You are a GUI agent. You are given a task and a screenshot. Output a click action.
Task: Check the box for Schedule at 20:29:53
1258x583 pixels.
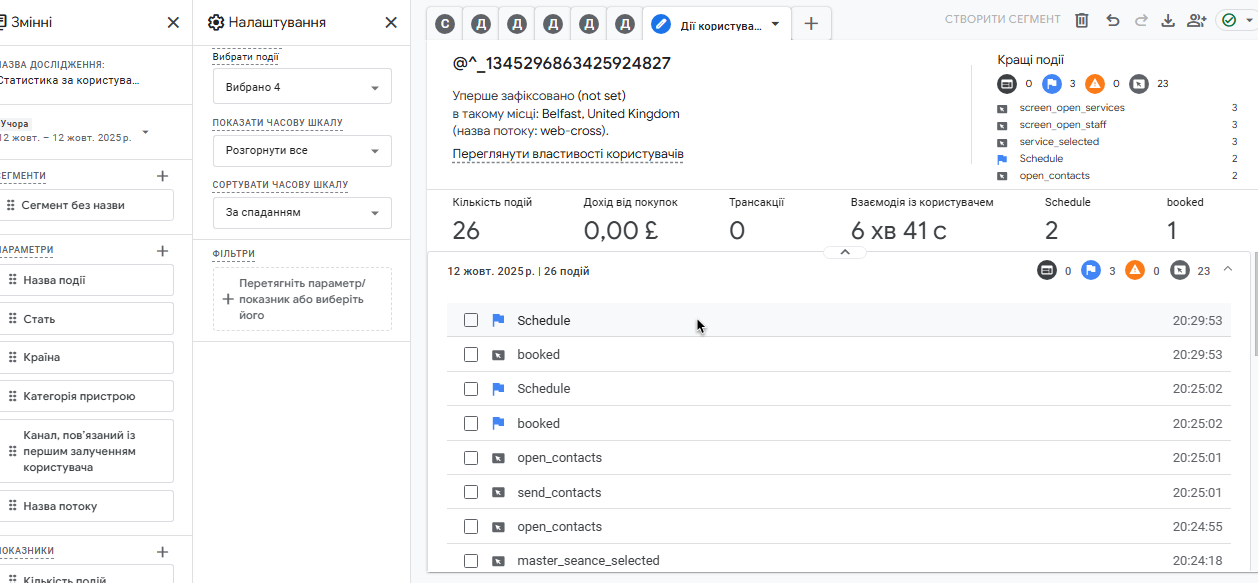point(471,320)
